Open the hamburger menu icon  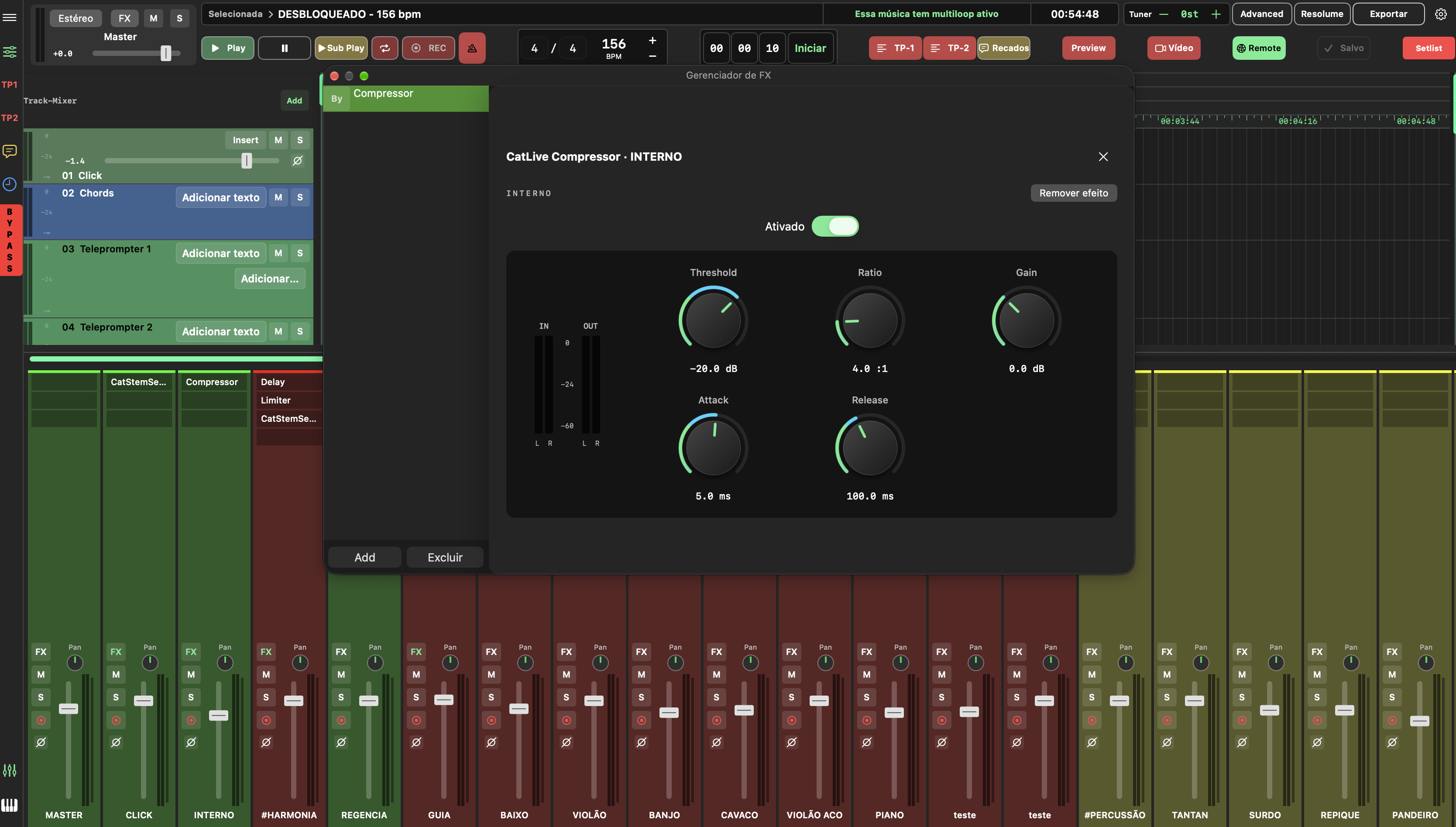[10, 17]
